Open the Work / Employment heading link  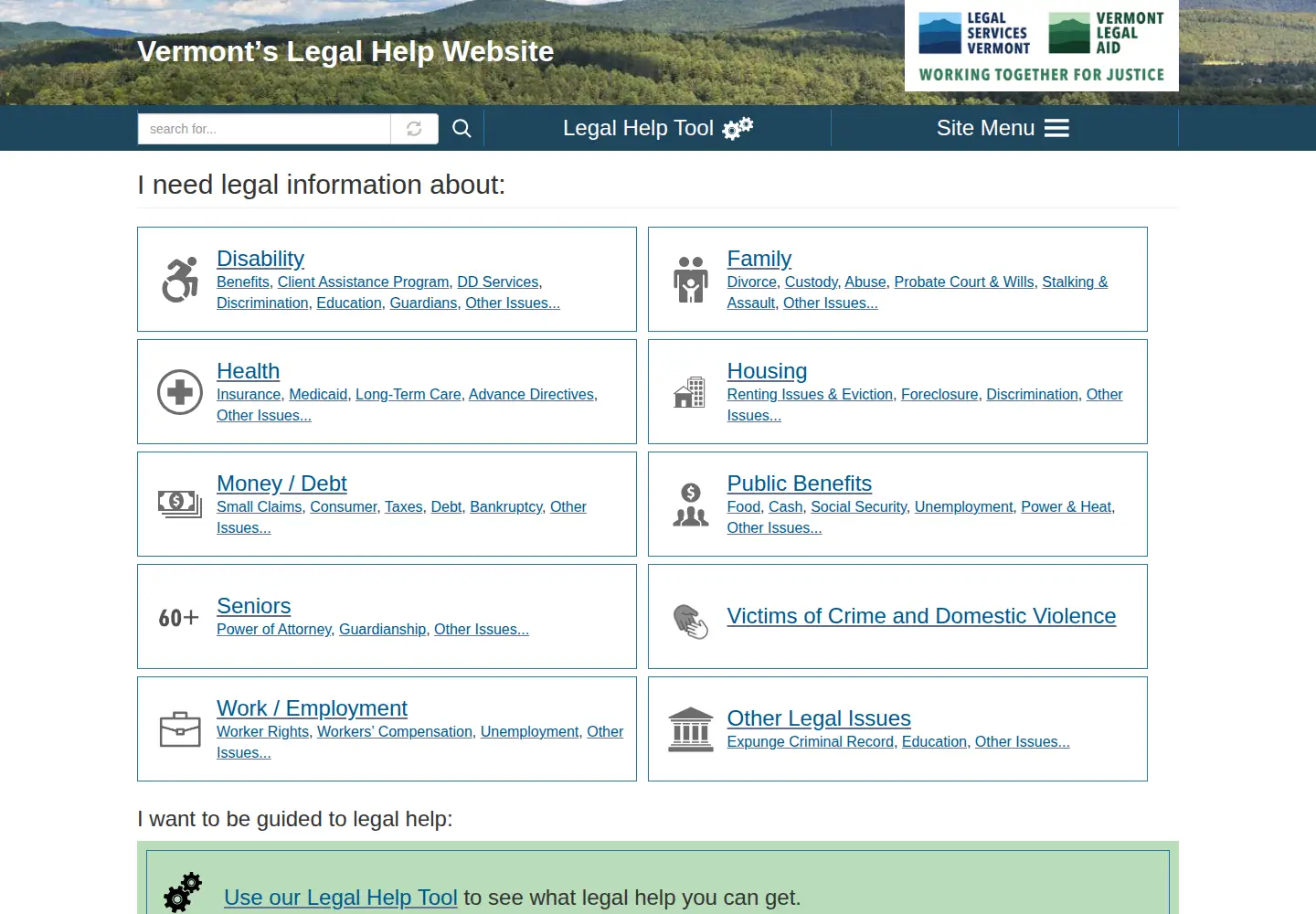tap(312, 708)
